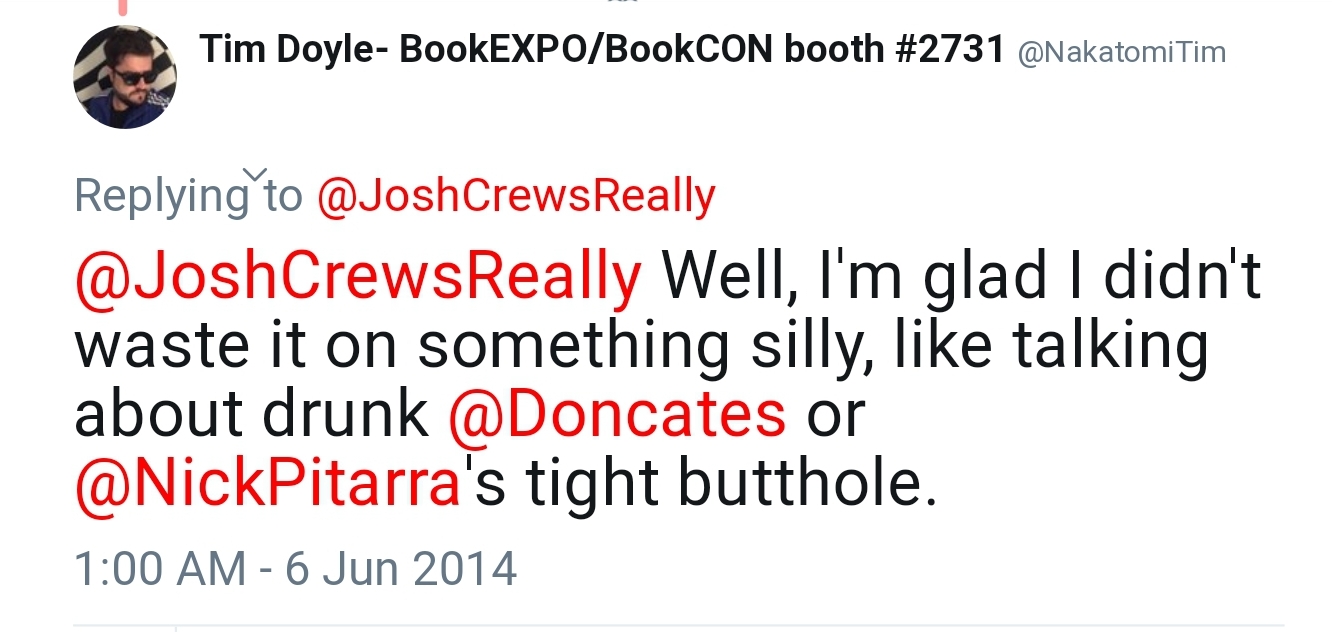Select the tweet text 'Well, I'm glad I didn't'
The image size is (1332, 632).
point(961,276)
